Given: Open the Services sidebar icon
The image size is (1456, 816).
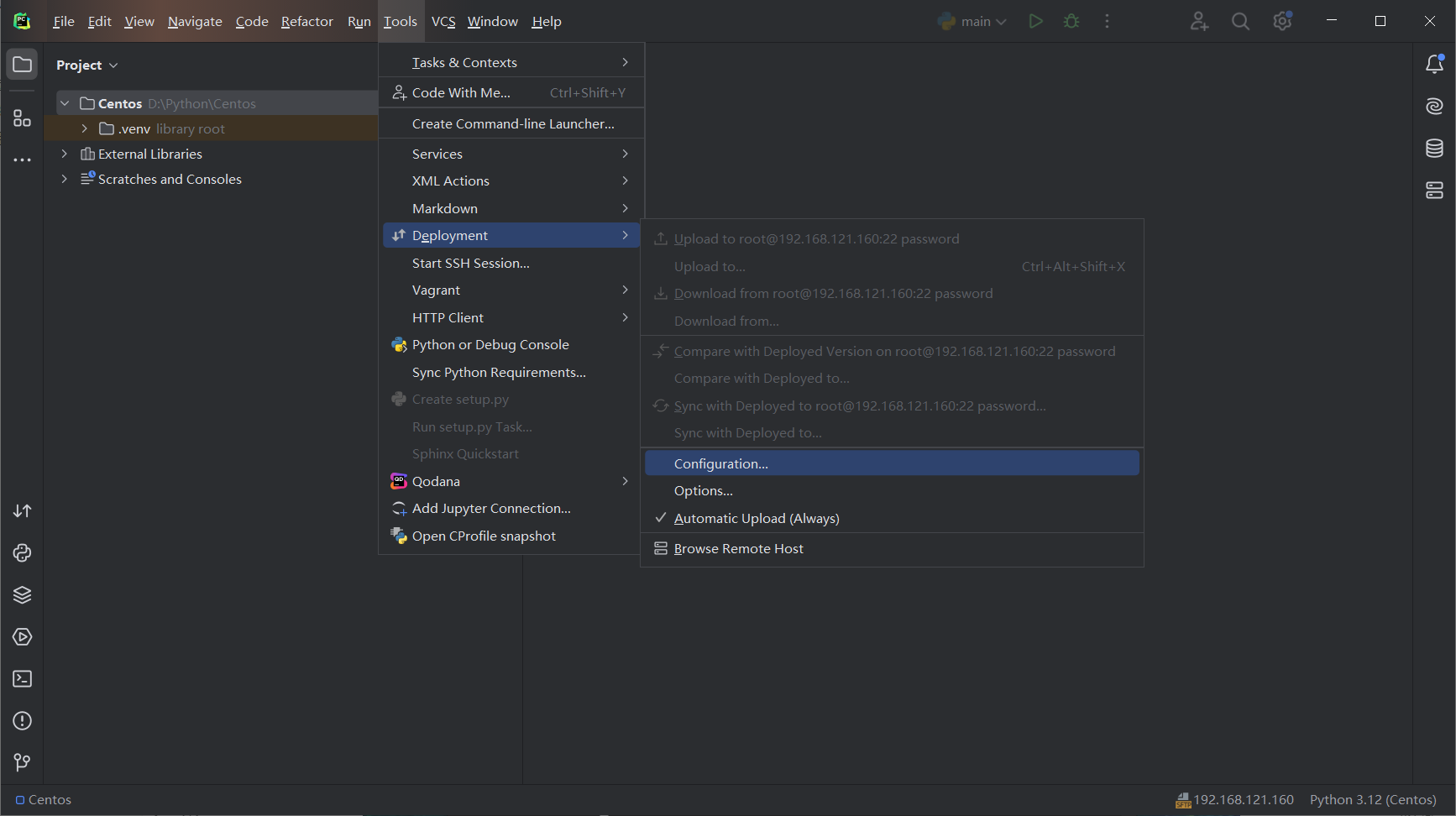Looking at the screenshot, I should pyautogui.click(x=23, y=636).
